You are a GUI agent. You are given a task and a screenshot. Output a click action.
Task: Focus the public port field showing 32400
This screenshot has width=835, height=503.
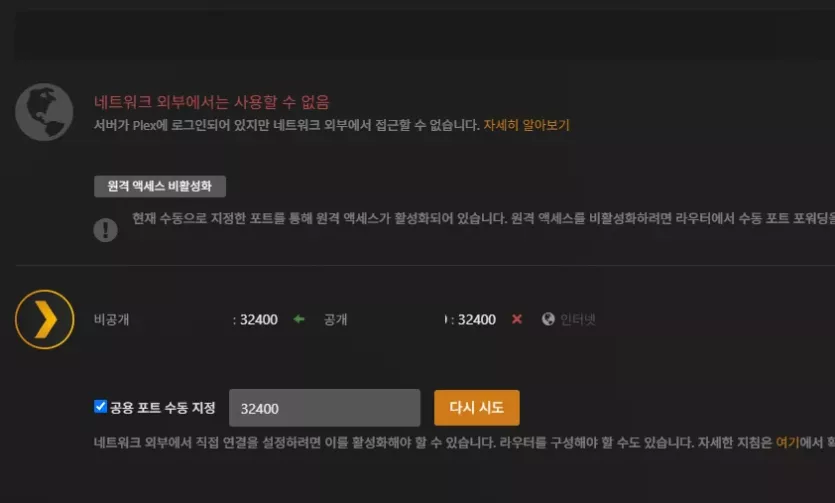(x=324, y=408)
